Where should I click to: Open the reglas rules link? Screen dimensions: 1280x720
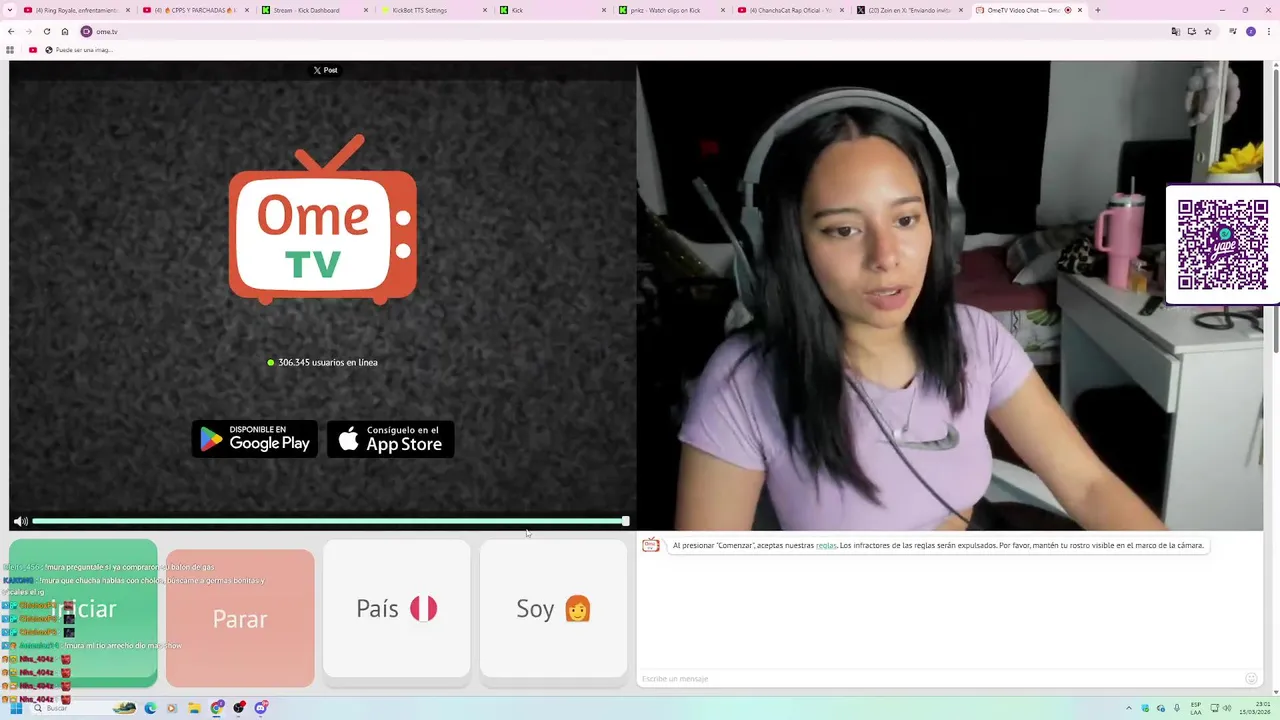pyautogui.click(x=826, y=546)
